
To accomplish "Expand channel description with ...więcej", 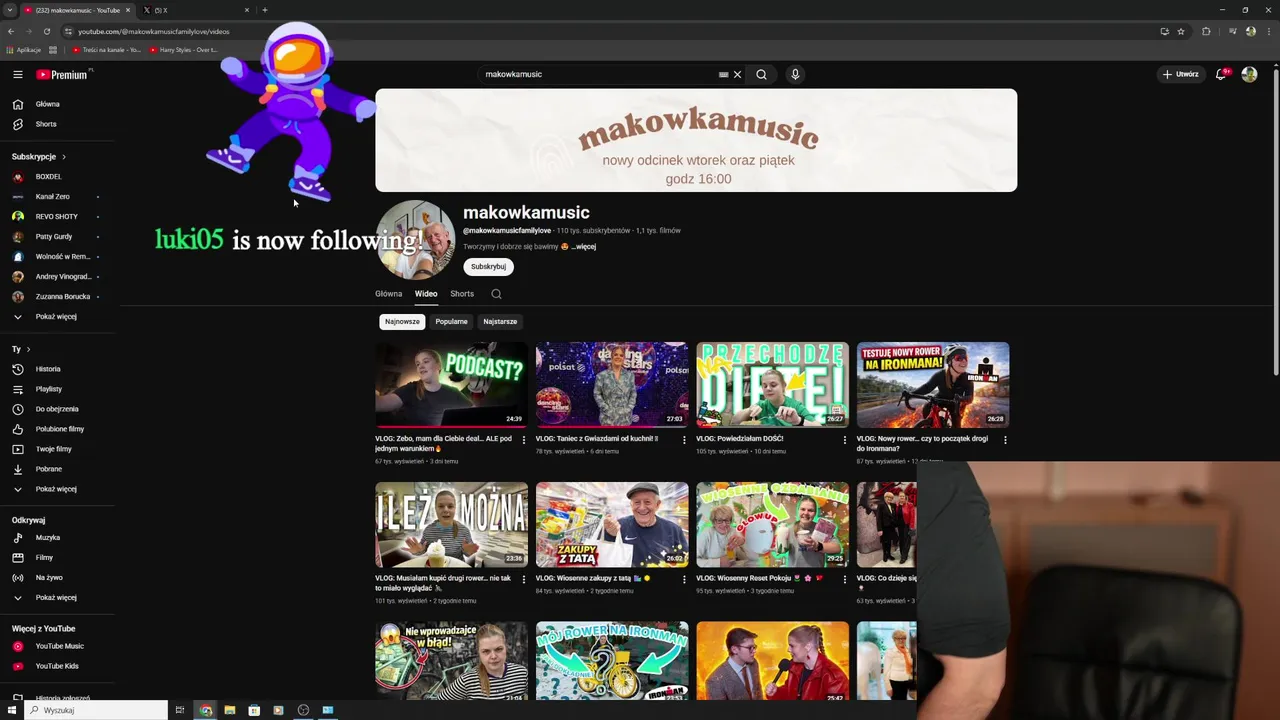I will point(584,246).
